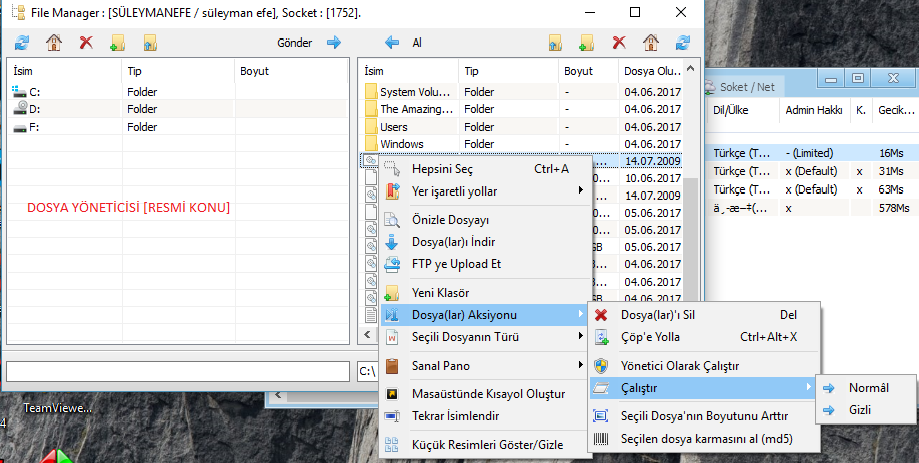Viewport: 919px width, 463px height.
Task: Open the Dosya(lar) Aksiyonu submenu
Action: 485,315
